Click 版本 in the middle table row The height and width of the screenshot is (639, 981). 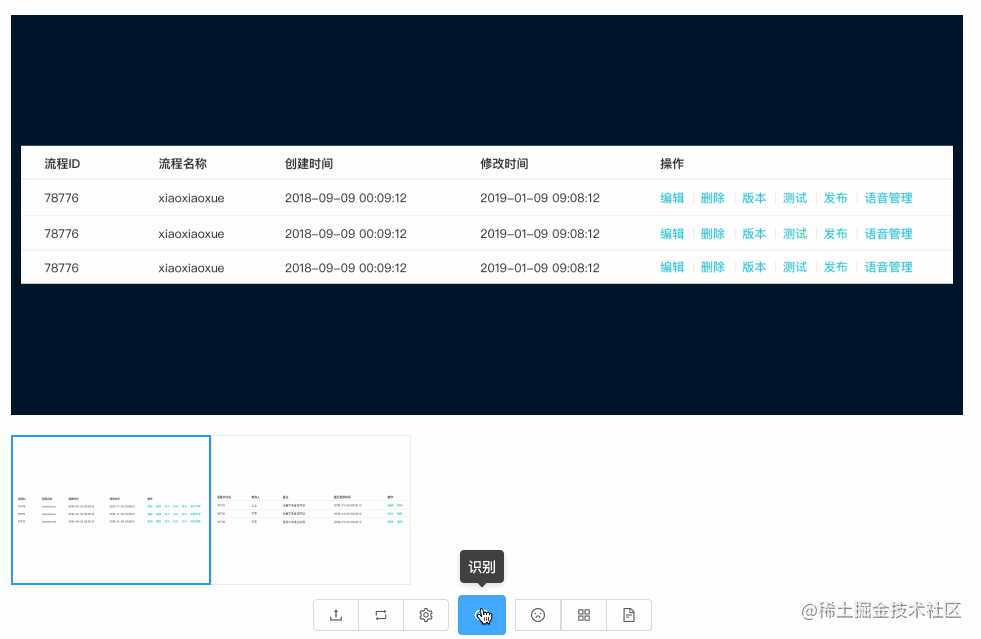point(754,234)
